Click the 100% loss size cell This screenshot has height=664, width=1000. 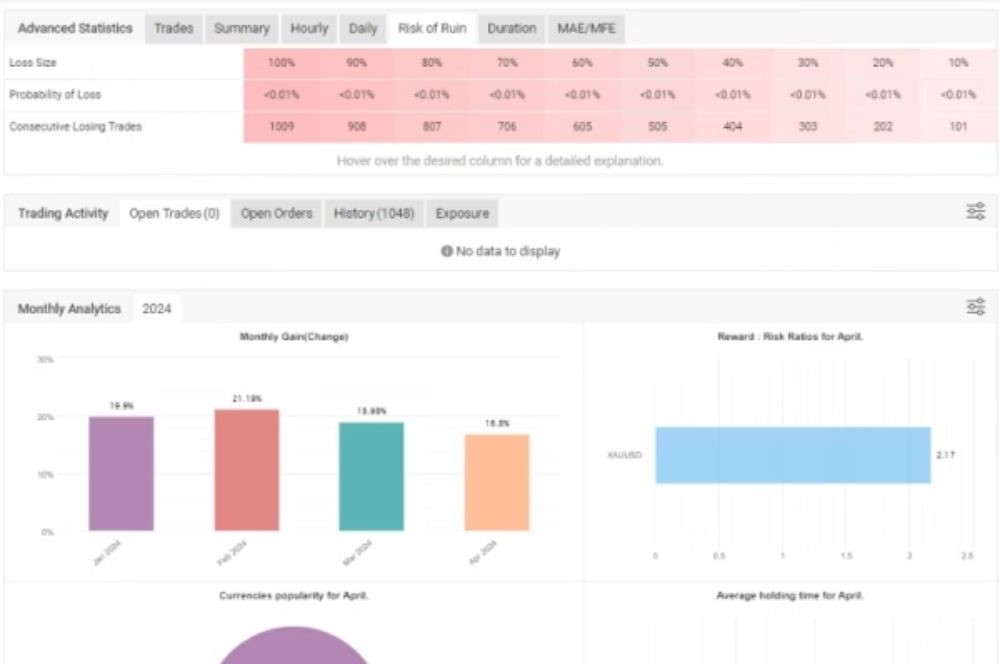click(282, 62)
